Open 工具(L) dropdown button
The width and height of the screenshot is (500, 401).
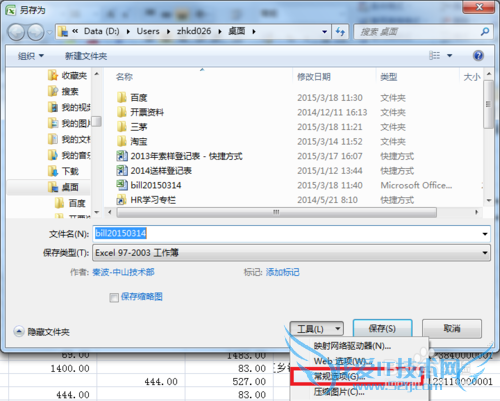[x=316, y=329]
